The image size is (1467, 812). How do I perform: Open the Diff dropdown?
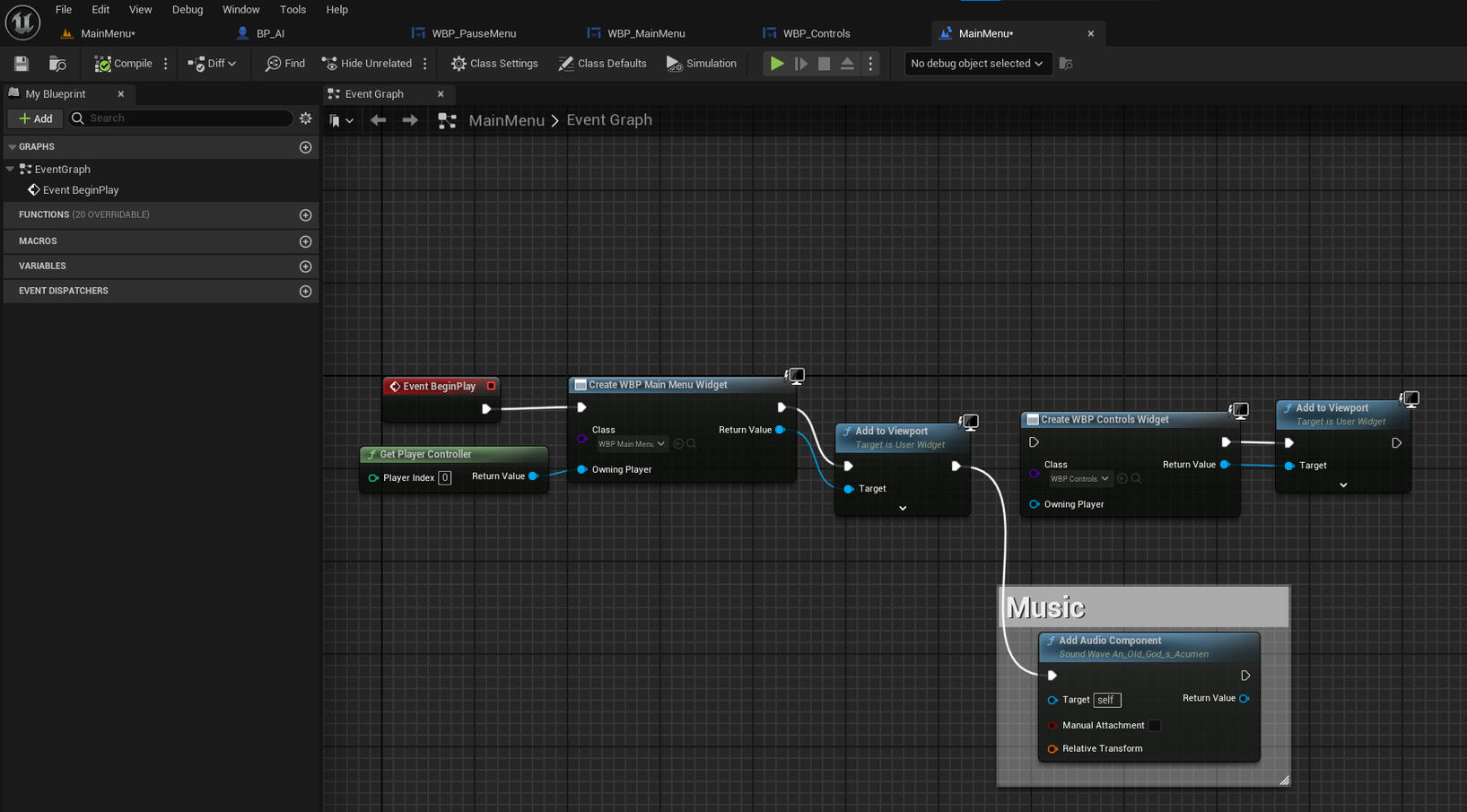(213, 64)
